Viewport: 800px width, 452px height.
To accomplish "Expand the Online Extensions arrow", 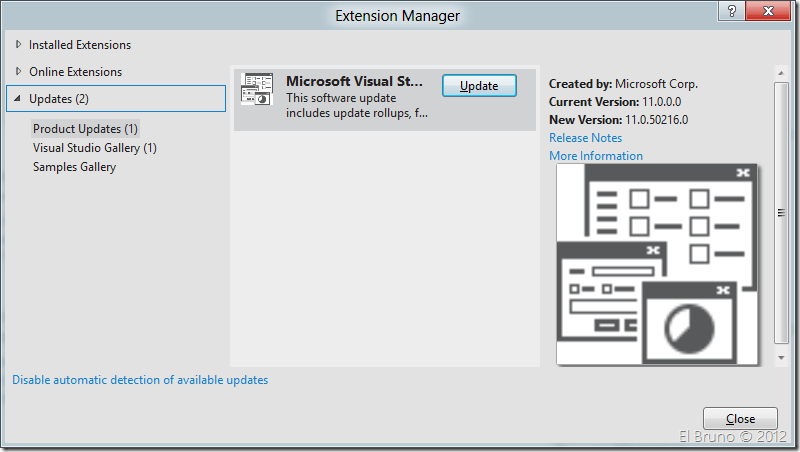I will tap(18, 72).
